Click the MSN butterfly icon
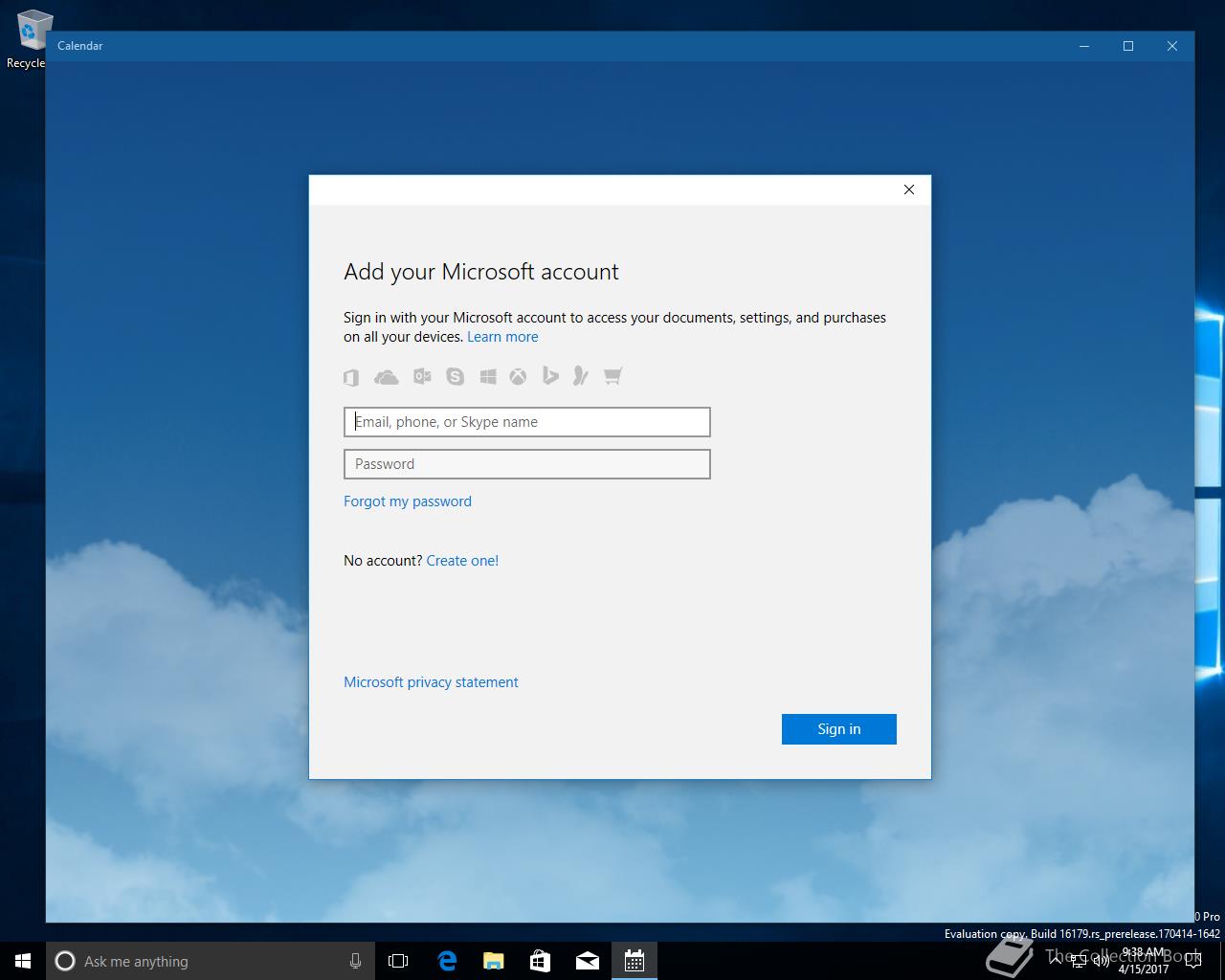Viewport: 1225px width, 980px height. (x=580, y=376)
